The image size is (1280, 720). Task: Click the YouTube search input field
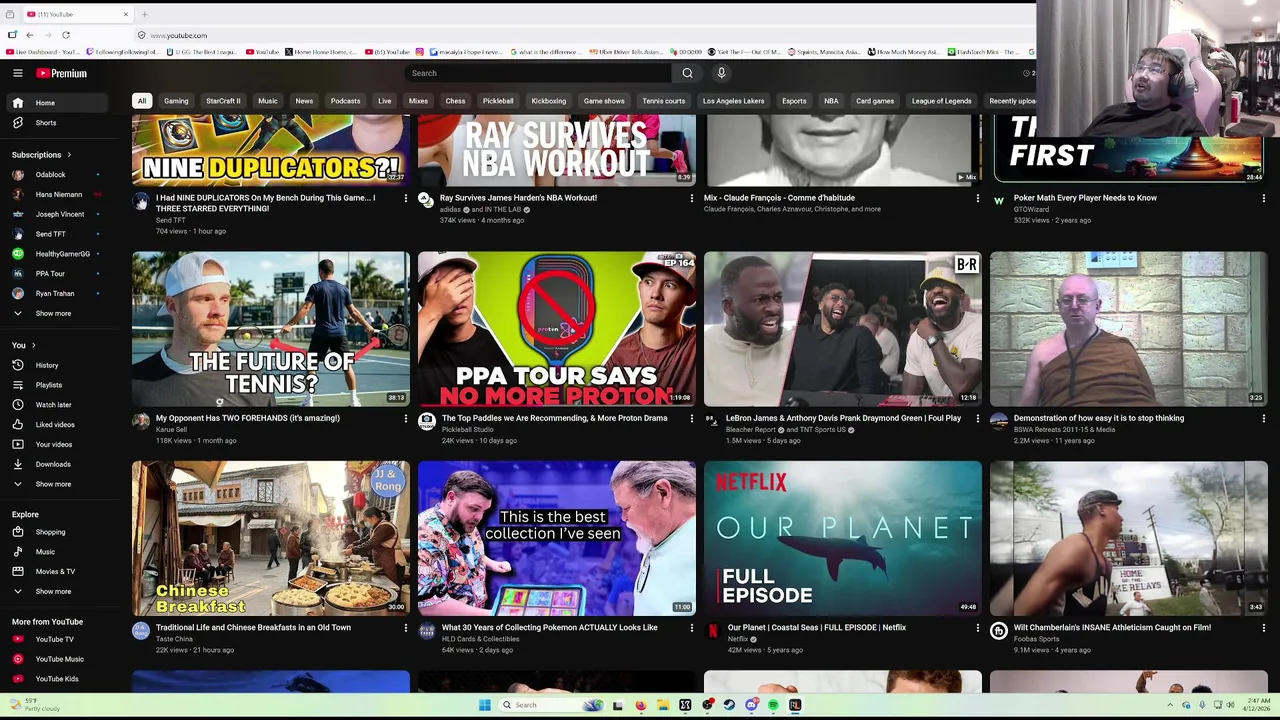[x=538, y=73]
